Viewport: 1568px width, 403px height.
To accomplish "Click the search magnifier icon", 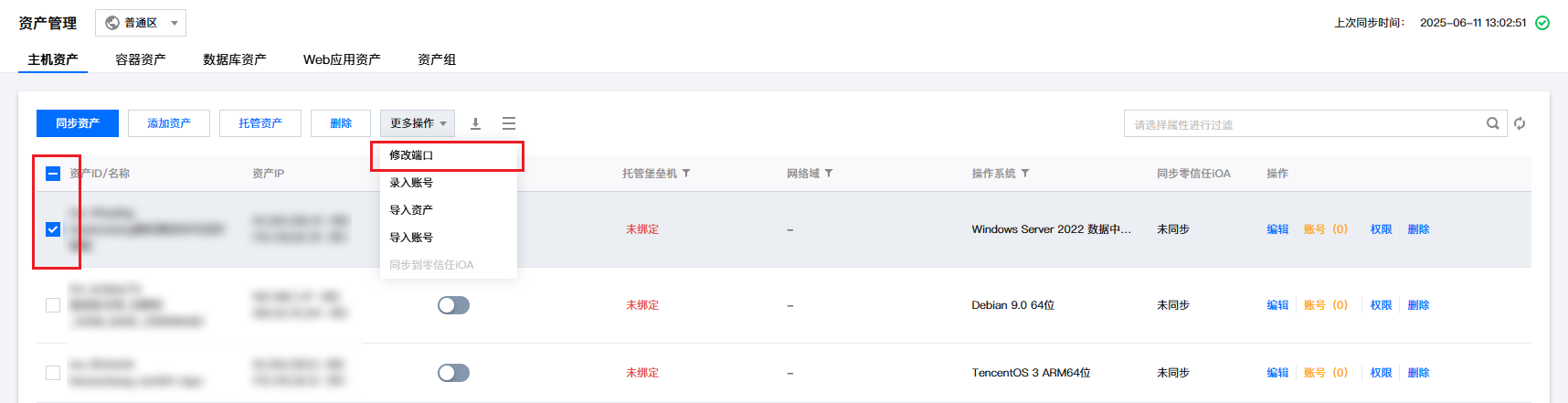I will click(1493, 123).
